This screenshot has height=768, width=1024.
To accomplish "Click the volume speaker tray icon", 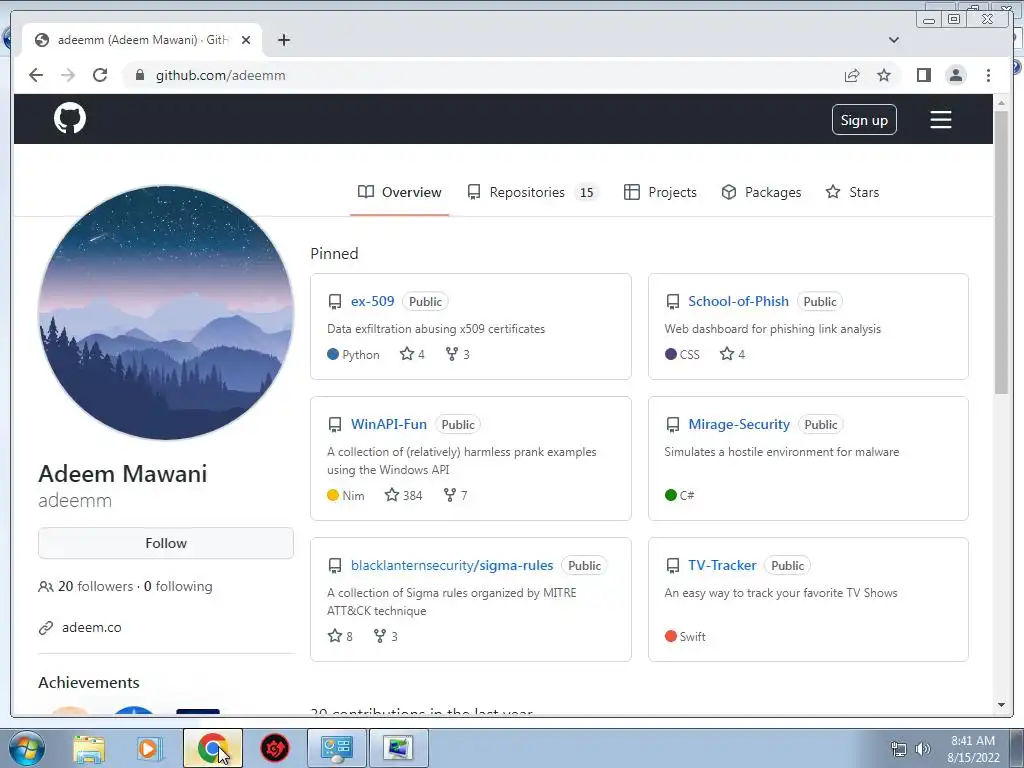I will (922, 749).
